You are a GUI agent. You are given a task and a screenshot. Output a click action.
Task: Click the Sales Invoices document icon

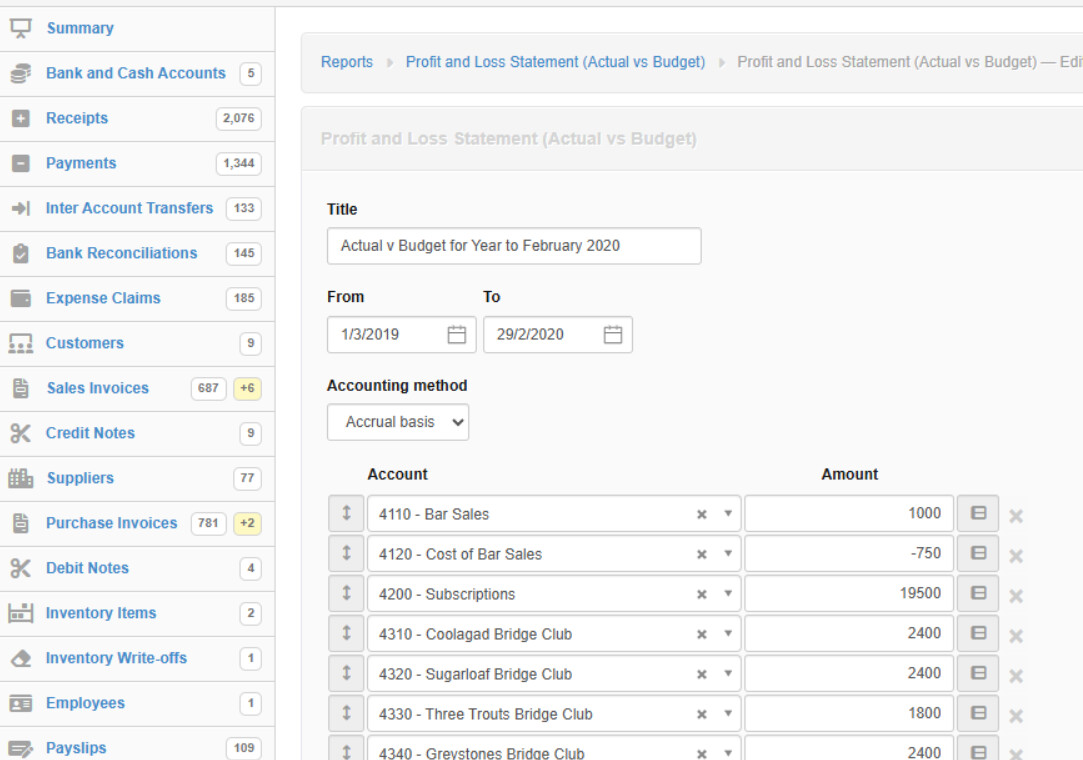(21, 388)
